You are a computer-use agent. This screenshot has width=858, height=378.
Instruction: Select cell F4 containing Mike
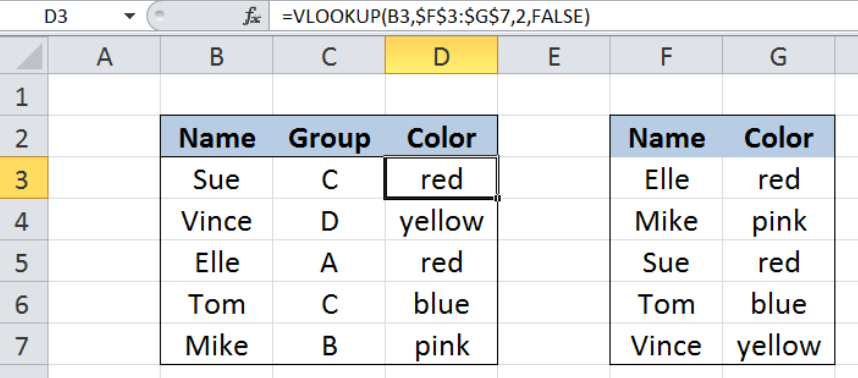(x=666, y=219)
